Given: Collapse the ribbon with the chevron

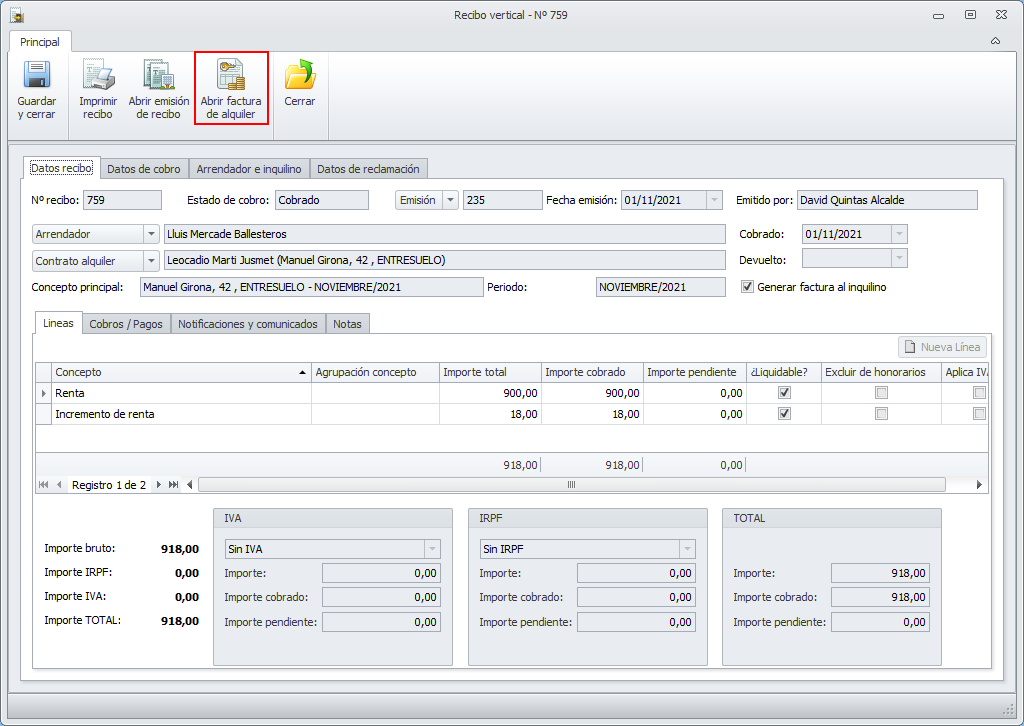Looking at the screenshot, I should (x=995, y=41).
